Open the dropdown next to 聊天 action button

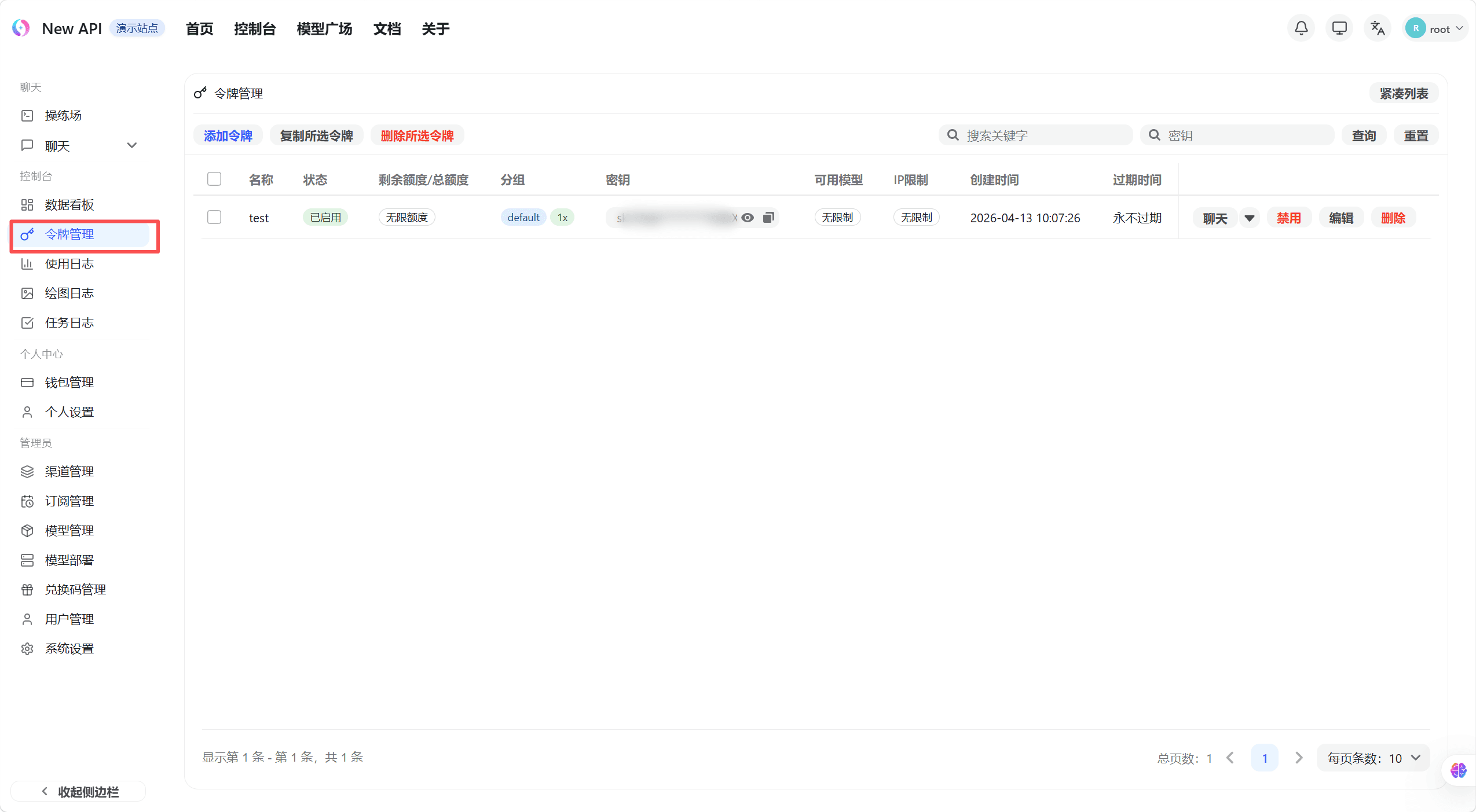[1250, 218]
